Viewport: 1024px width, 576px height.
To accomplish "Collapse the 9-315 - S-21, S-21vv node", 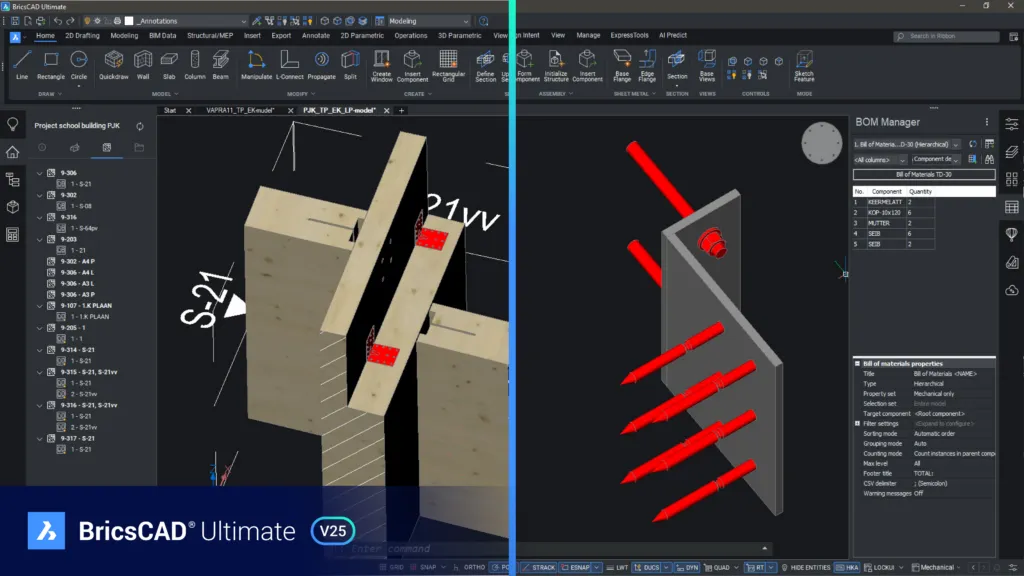I will pyautogui.click(x=40, y=372).
